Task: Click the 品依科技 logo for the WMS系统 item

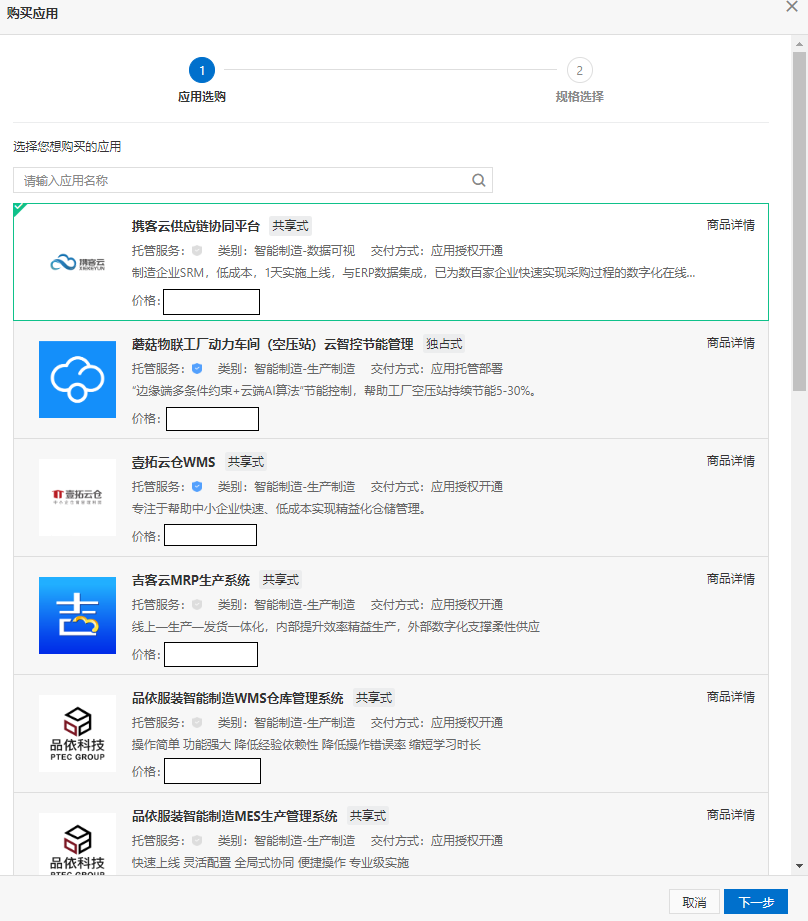Action: point(78,734)
